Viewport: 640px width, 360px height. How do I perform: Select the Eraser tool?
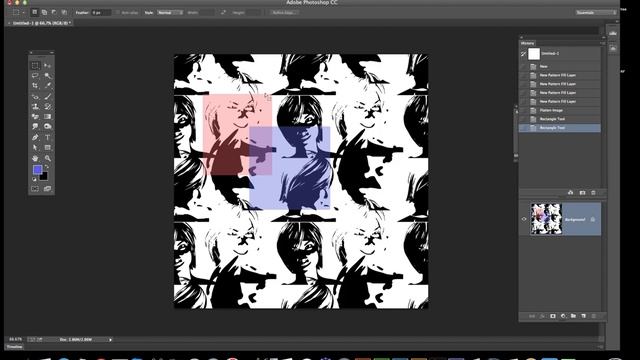[x=36, y=117]
